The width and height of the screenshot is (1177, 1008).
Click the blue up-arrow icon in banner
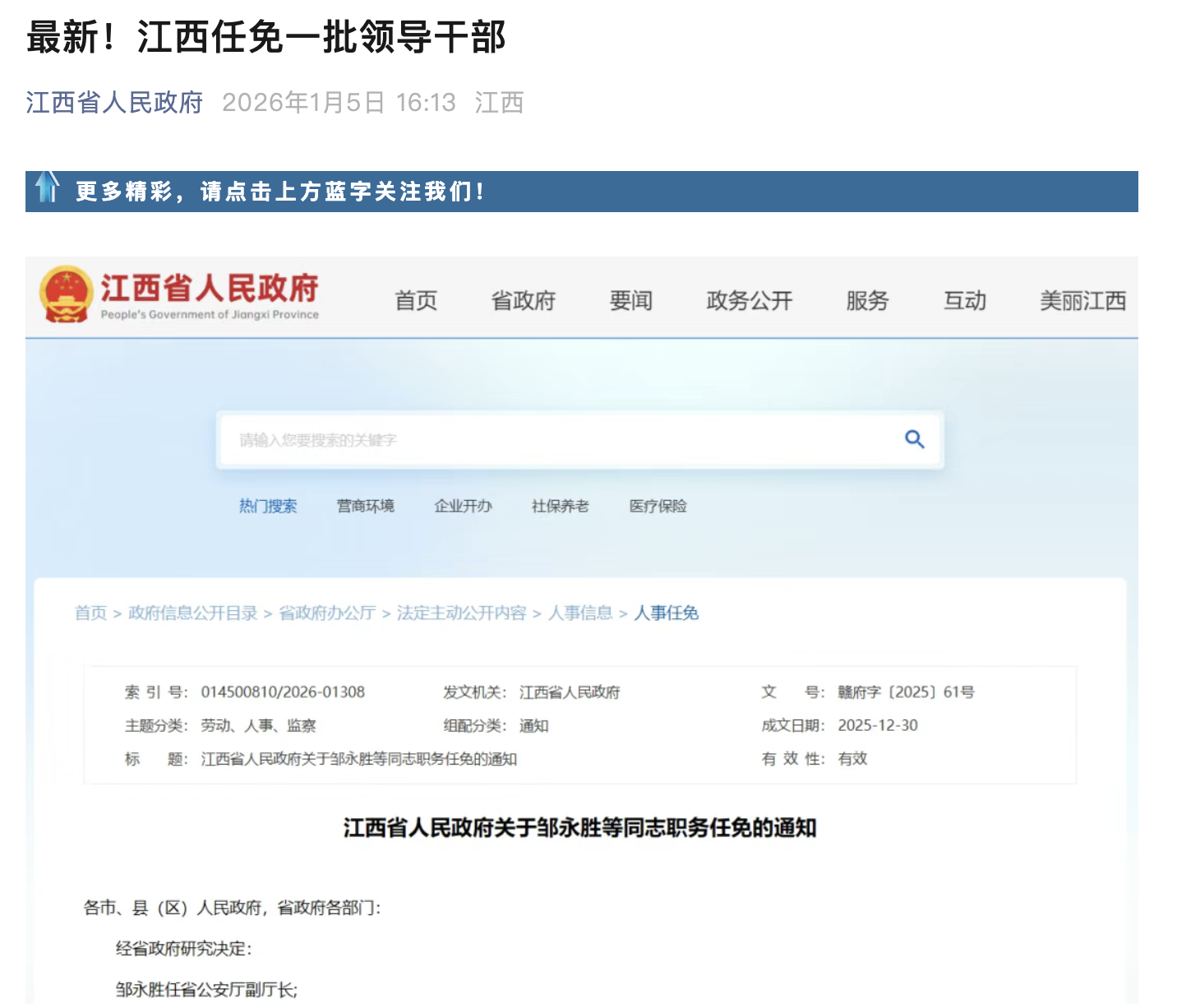coord(48,187)
